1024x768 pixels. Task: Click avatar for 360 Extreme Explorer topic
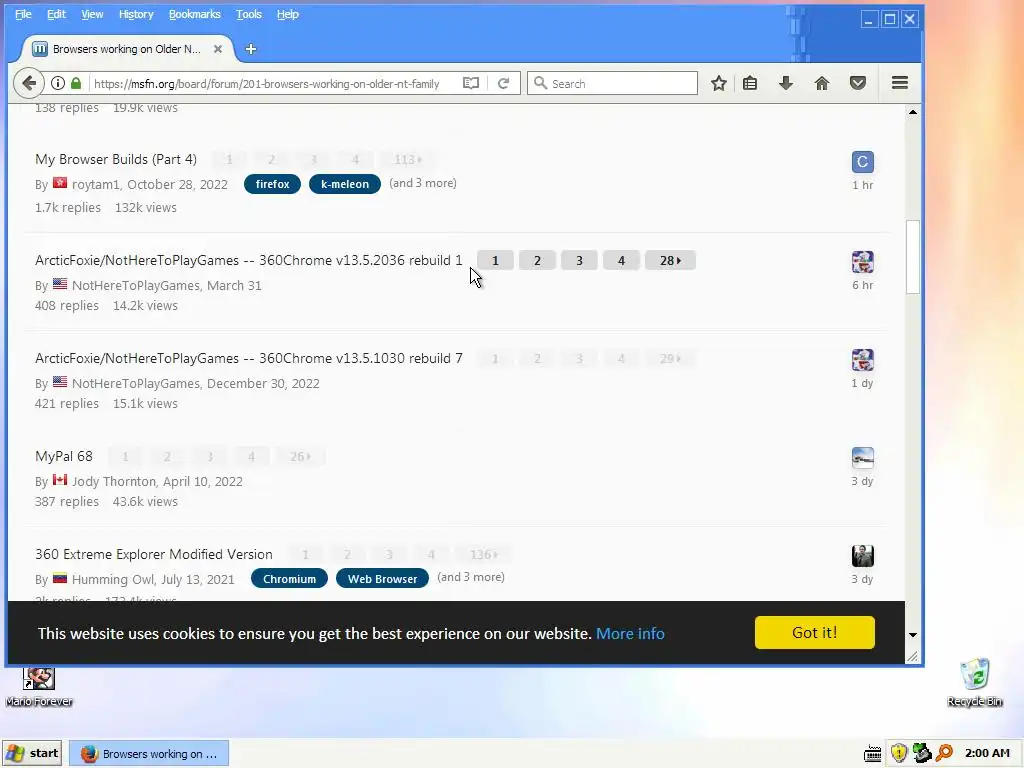pos(862,556)
